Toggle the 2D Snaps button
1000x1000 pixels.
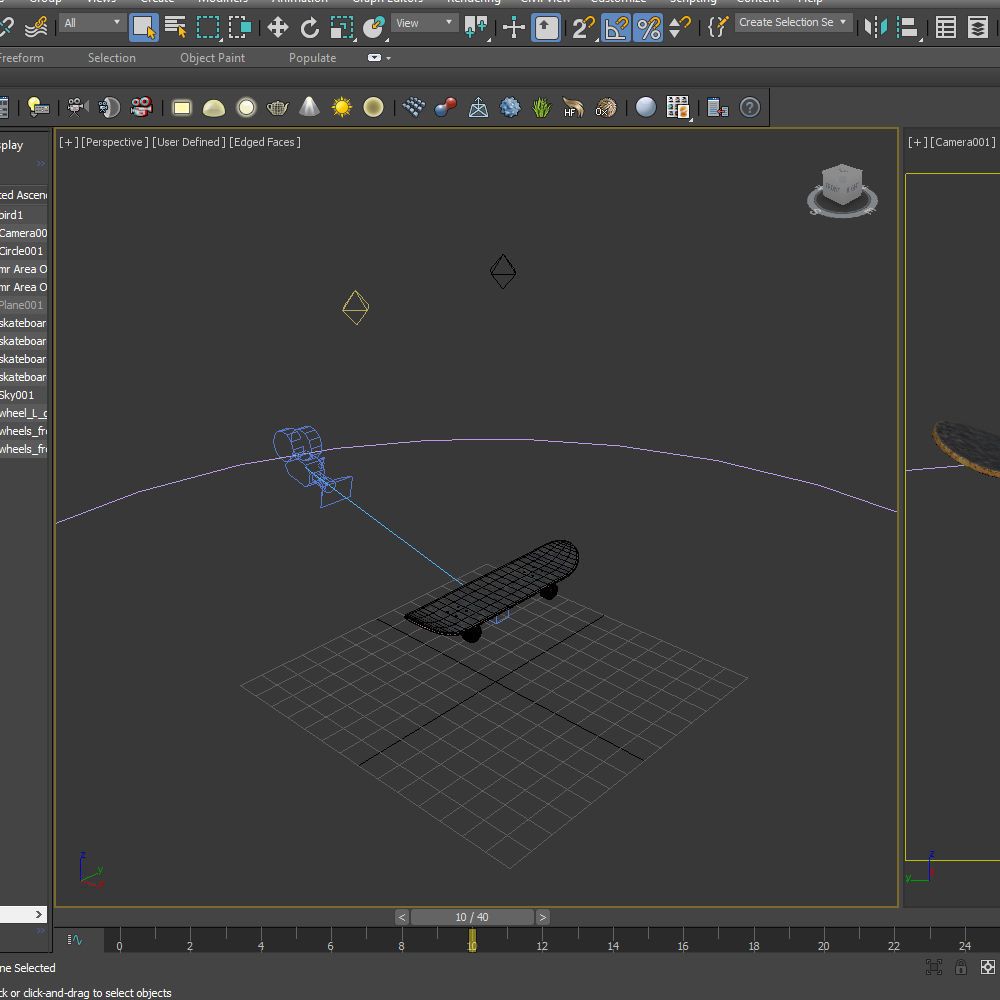582,27
